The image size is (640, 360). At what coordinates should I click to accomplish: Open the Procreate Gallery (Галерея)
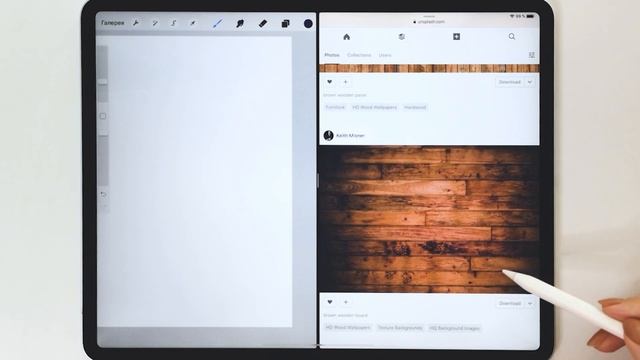point(113,23)
